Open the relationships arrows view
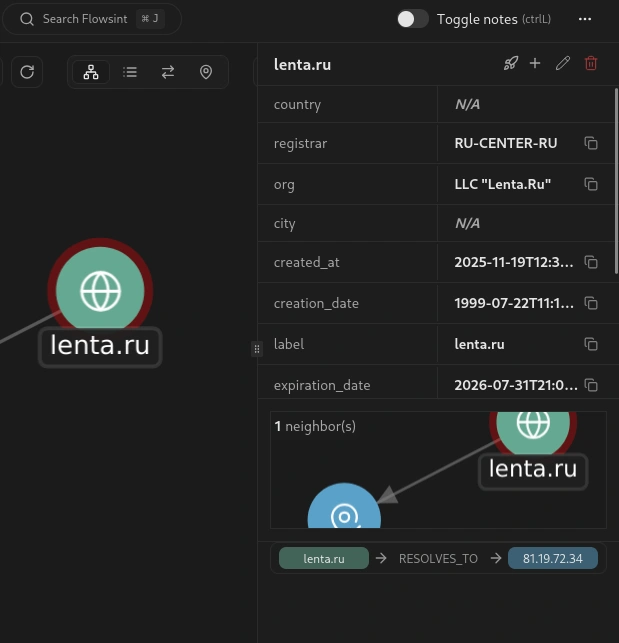 coord(168,72)
